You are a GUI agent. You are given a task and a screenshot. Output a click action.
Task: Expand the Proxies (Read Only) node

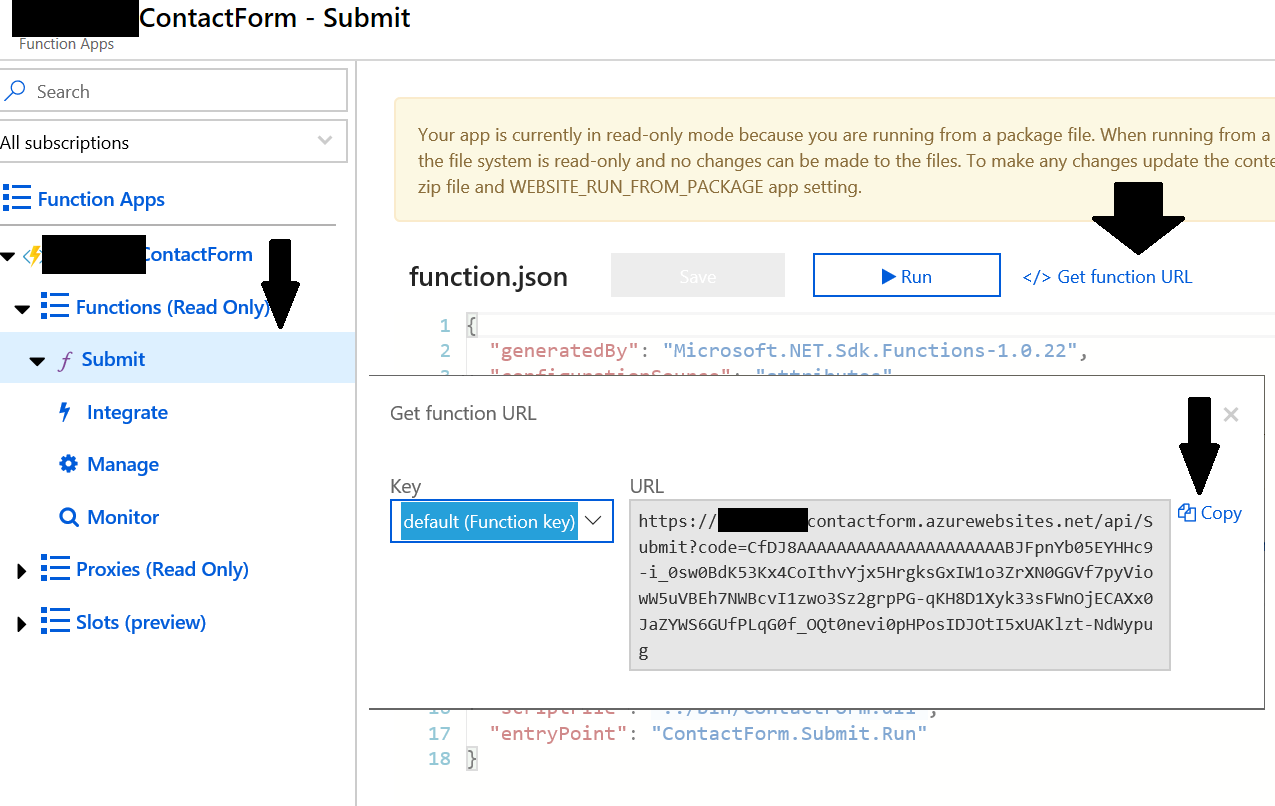pos(22,571)
